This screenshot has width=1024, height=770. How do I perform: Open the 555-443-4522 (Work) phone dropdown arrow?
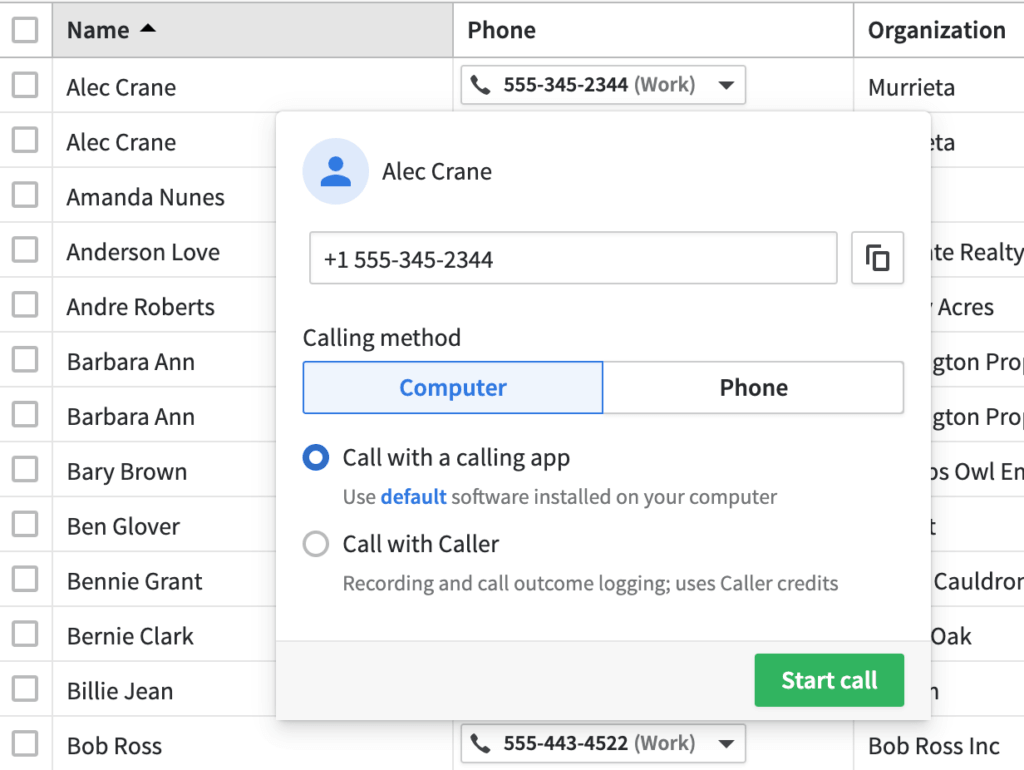tap(726, 743)
